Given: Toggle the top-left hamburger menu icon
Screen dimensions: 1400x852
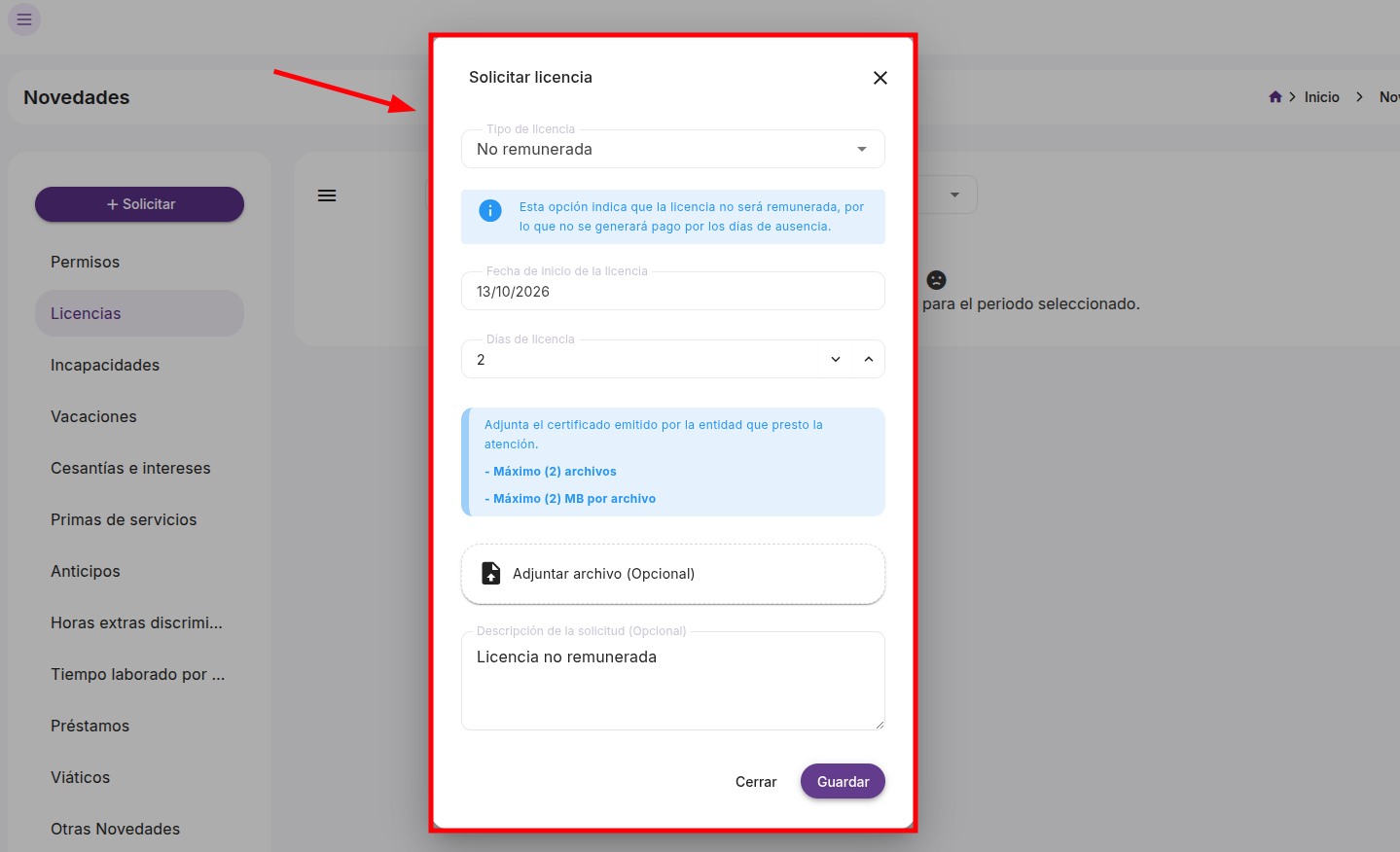Looking at the screenshot, I should (x=24, y=18).
